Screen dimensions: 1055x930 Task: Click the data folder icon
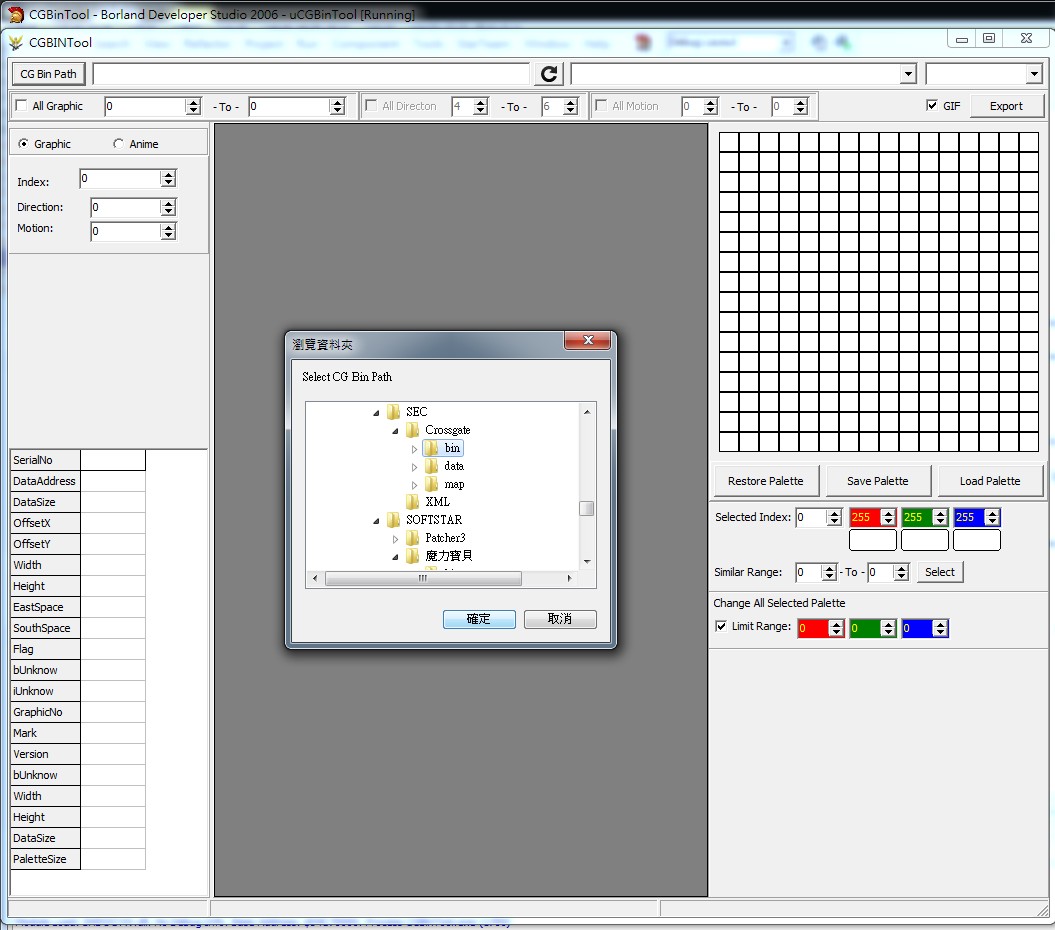click(x=432, y=466)
